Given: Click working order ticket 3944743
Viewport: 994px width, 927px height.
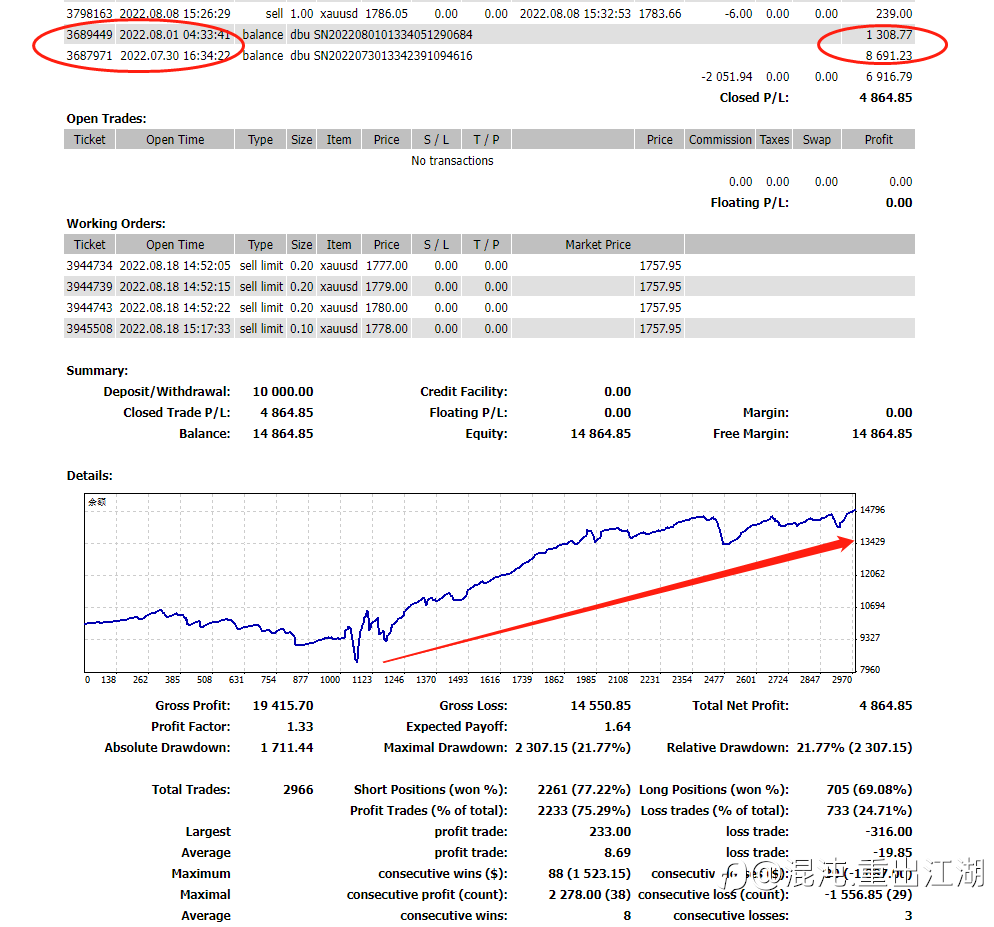Looking at the screenshot, I should 89,307.
